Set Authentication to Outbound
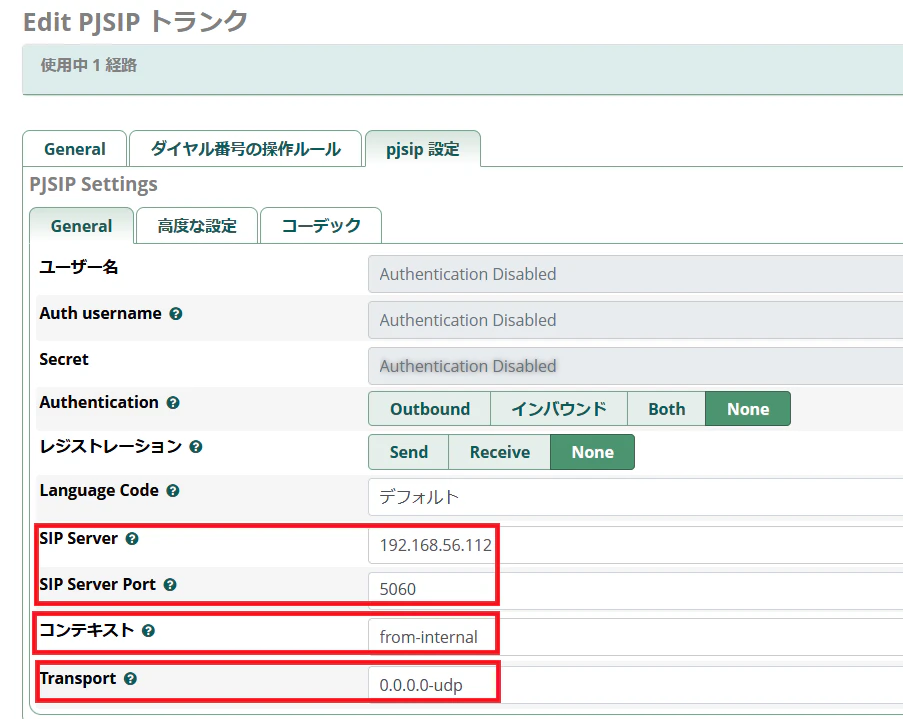Screen dimensions: 903x719 [x=430, y=408]
